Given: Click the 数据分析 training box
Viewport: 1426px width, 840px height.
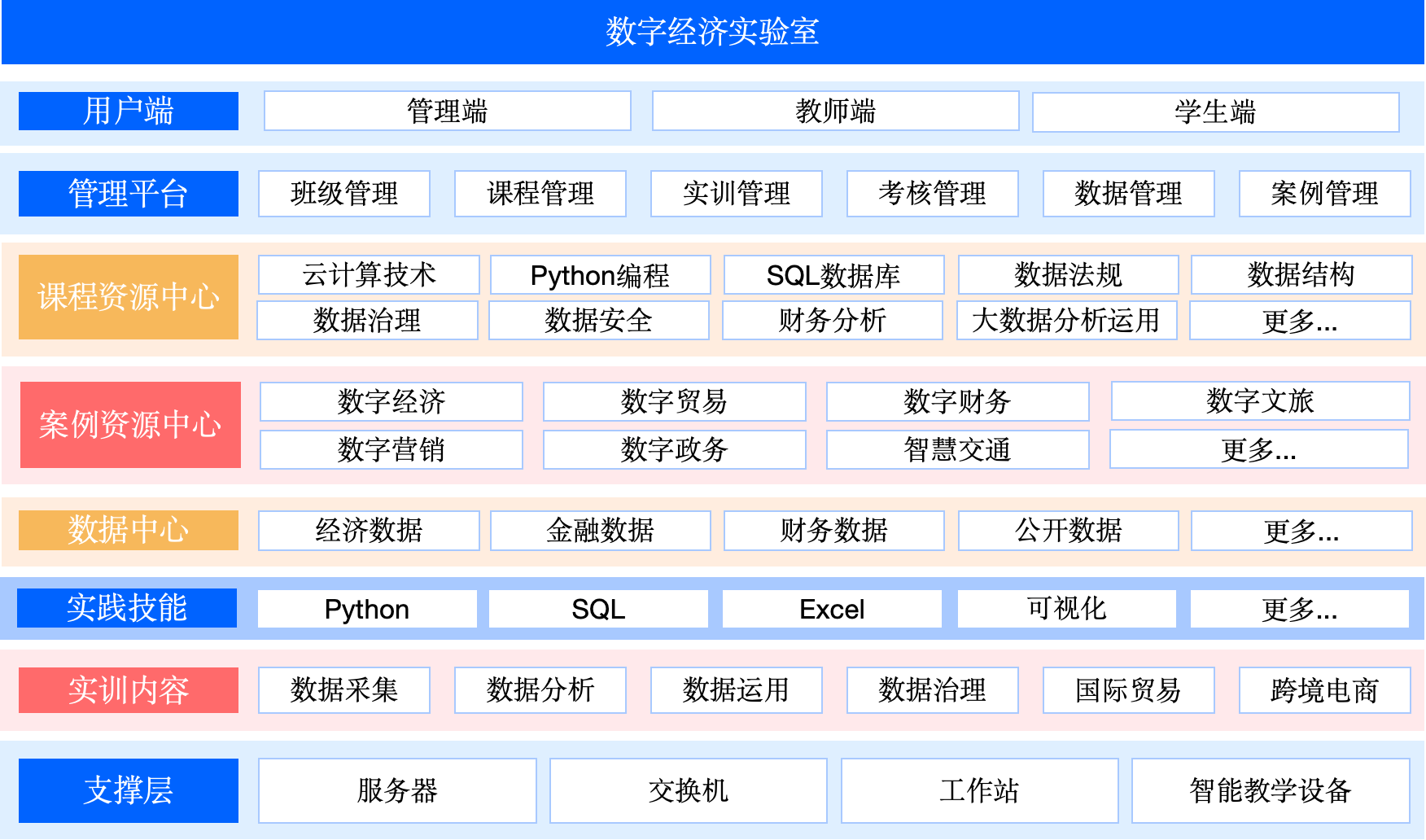Looking at the screenshot, I should [x=540, y=690].
